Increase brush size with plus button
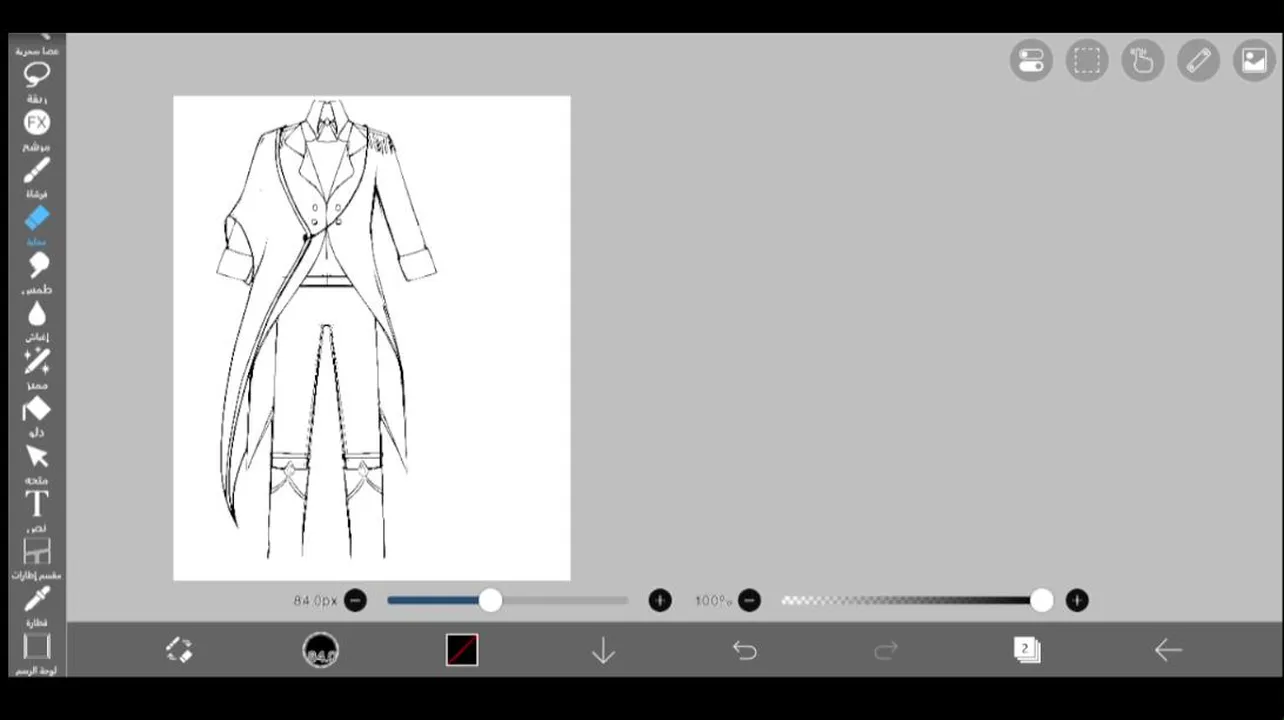This screenshot has height=720, width=1284. [x=660, y=600]
